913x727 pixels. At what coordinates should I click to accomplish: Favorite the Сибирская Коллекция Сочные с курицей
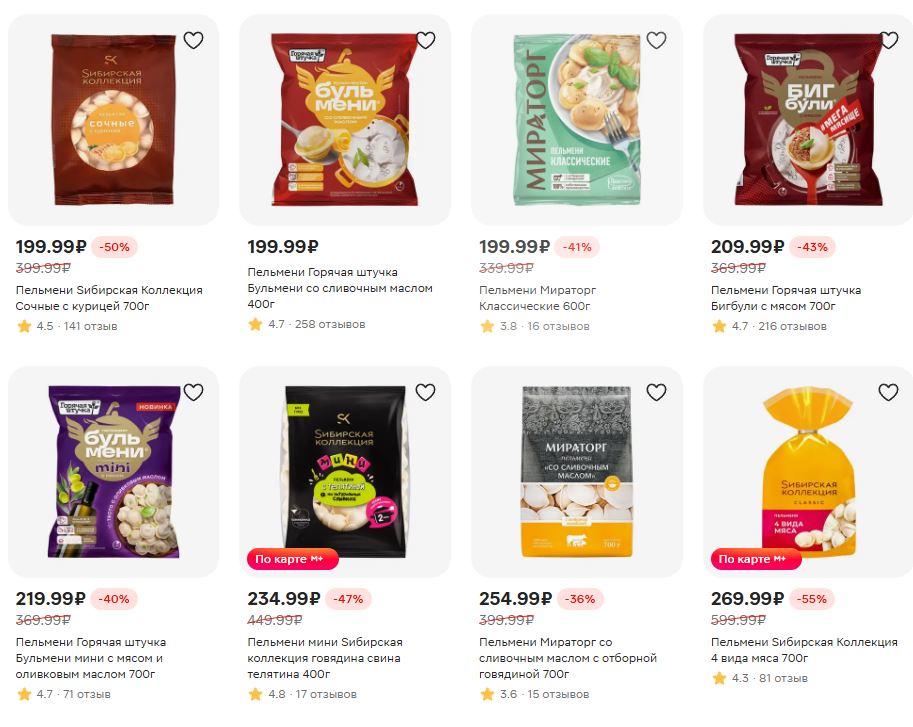click(193, 40)
